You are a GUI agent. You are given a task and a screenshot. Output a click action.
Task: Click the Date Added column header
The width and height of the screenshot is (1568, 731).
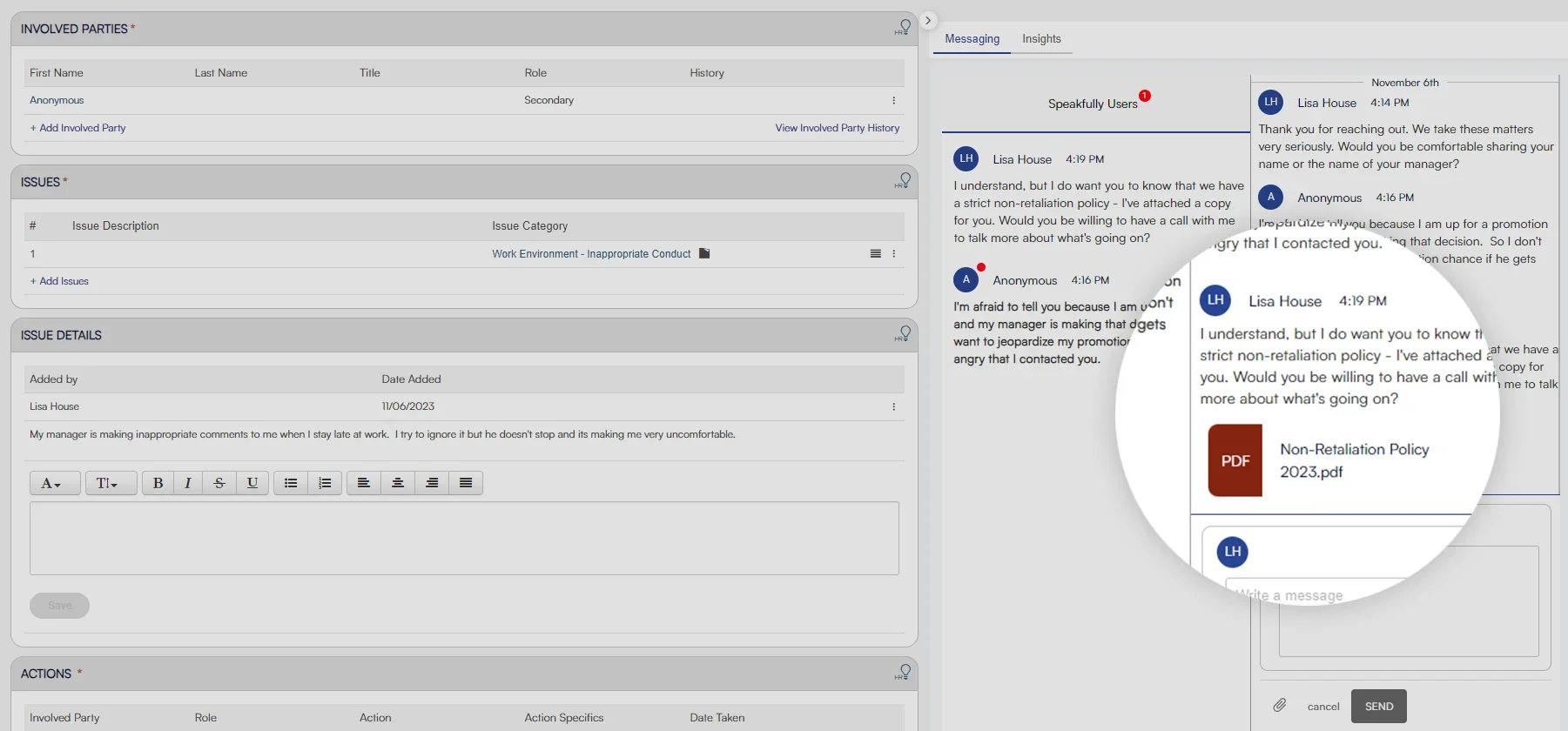coord(411,379)
